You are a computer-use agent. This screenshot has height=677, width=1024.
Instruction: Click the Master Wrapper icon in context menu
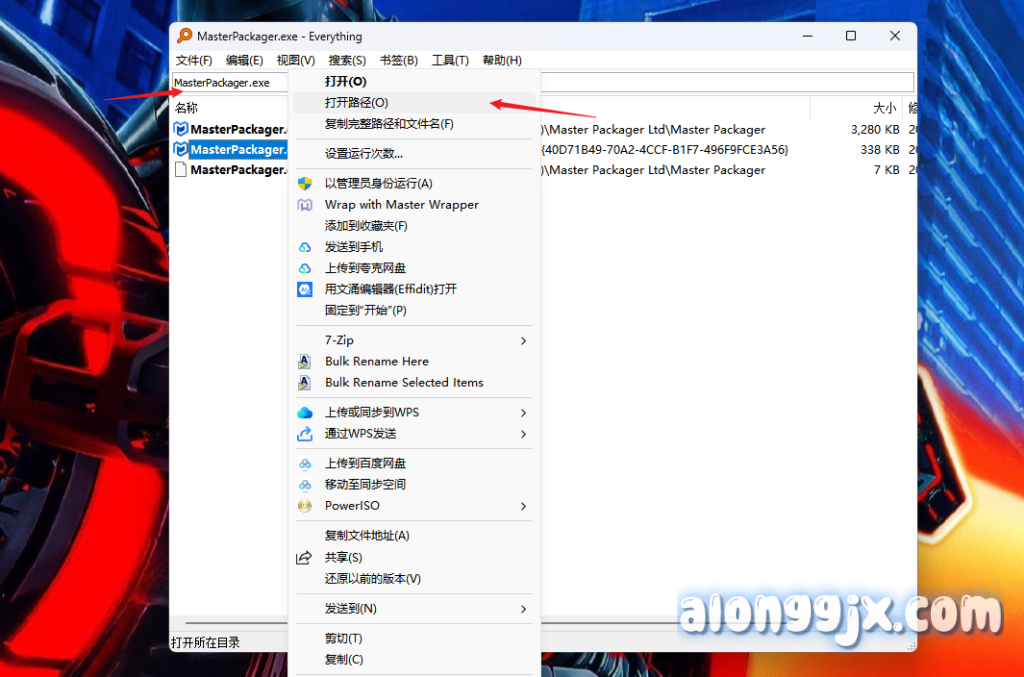tap(305, 205)
